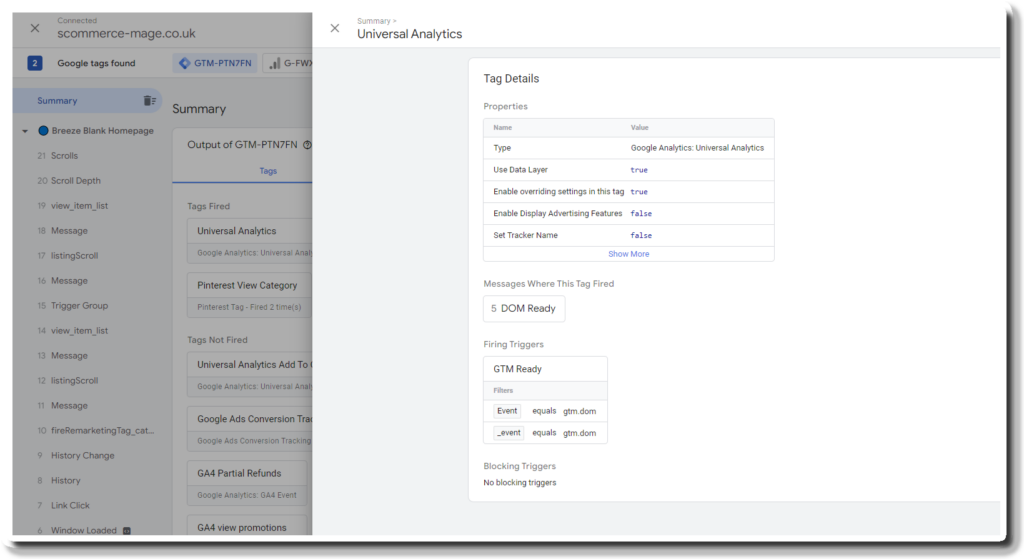The height and width of the screenshot is (559, 1024).
Task: Click the Event variable chip in filters
Action: 507,411
